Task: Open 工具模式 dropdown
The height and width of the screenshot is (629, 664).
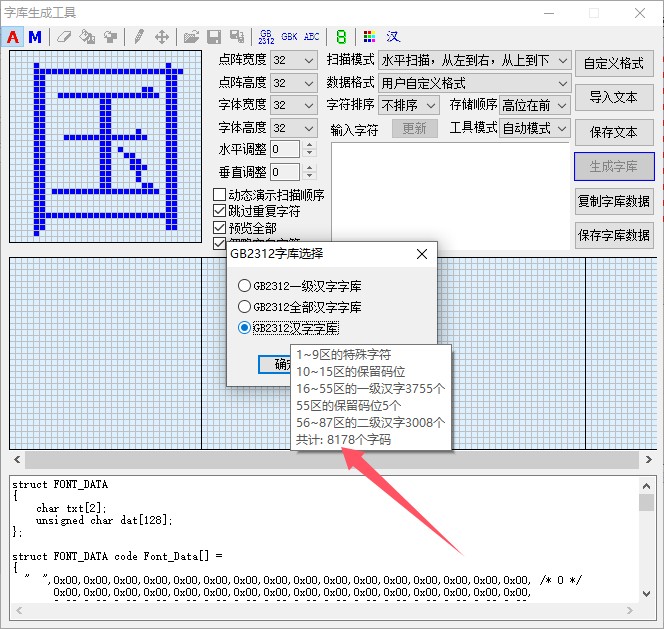Action: (535, 128)
